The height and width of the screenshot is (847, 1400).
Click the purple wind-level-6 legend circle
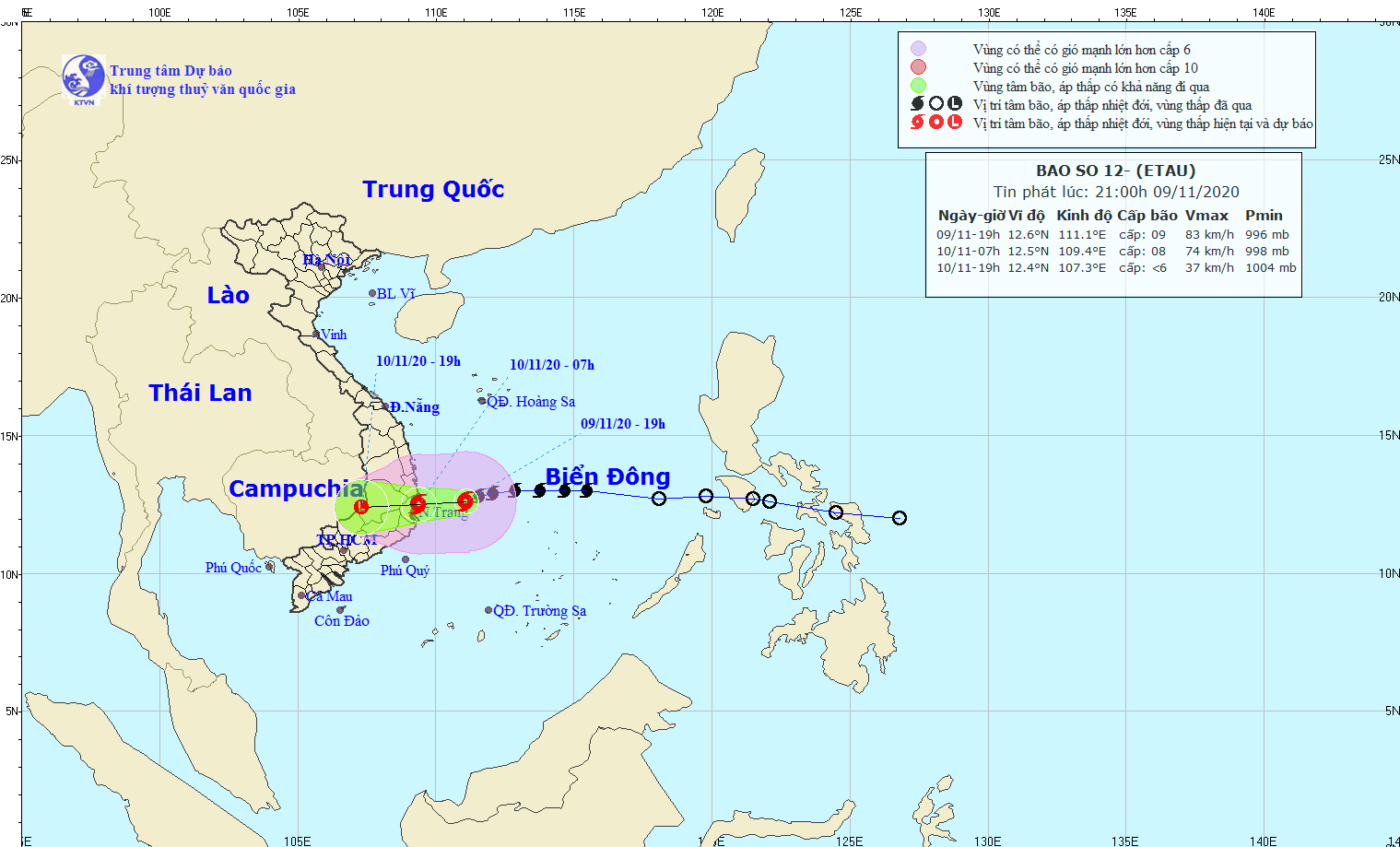coord(918,49)
